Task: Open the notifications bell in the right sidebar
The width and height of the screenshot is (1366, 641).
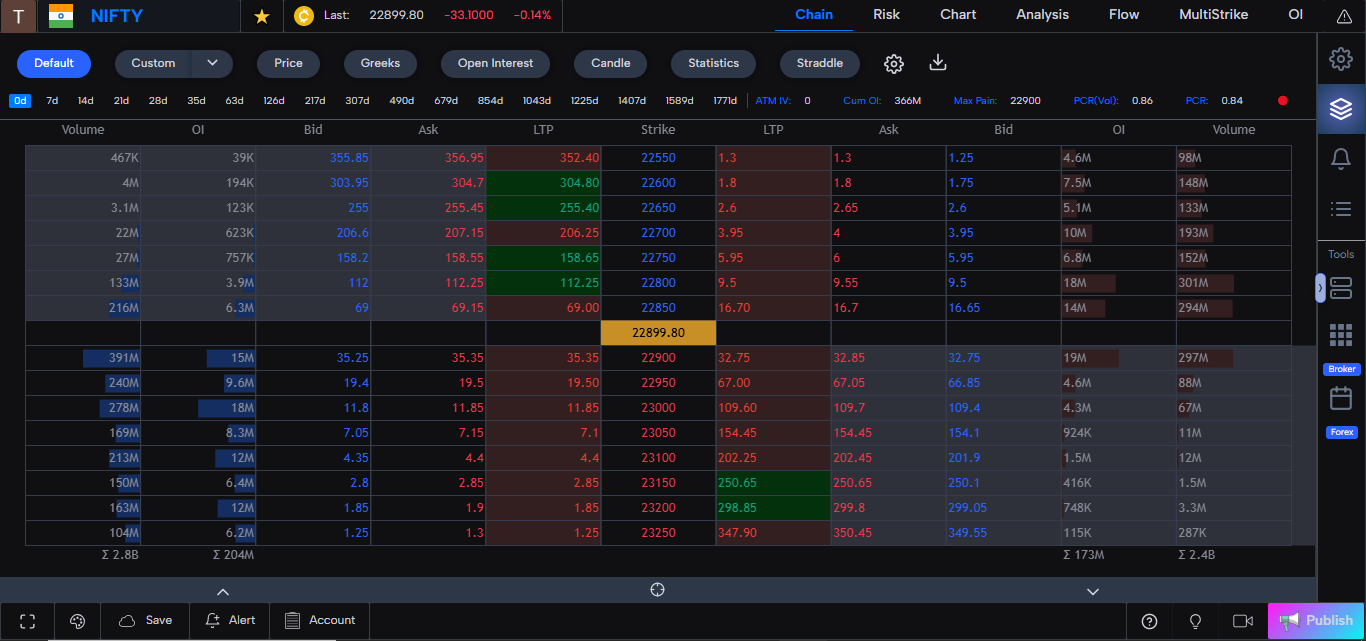Action: pos(1341,158)
